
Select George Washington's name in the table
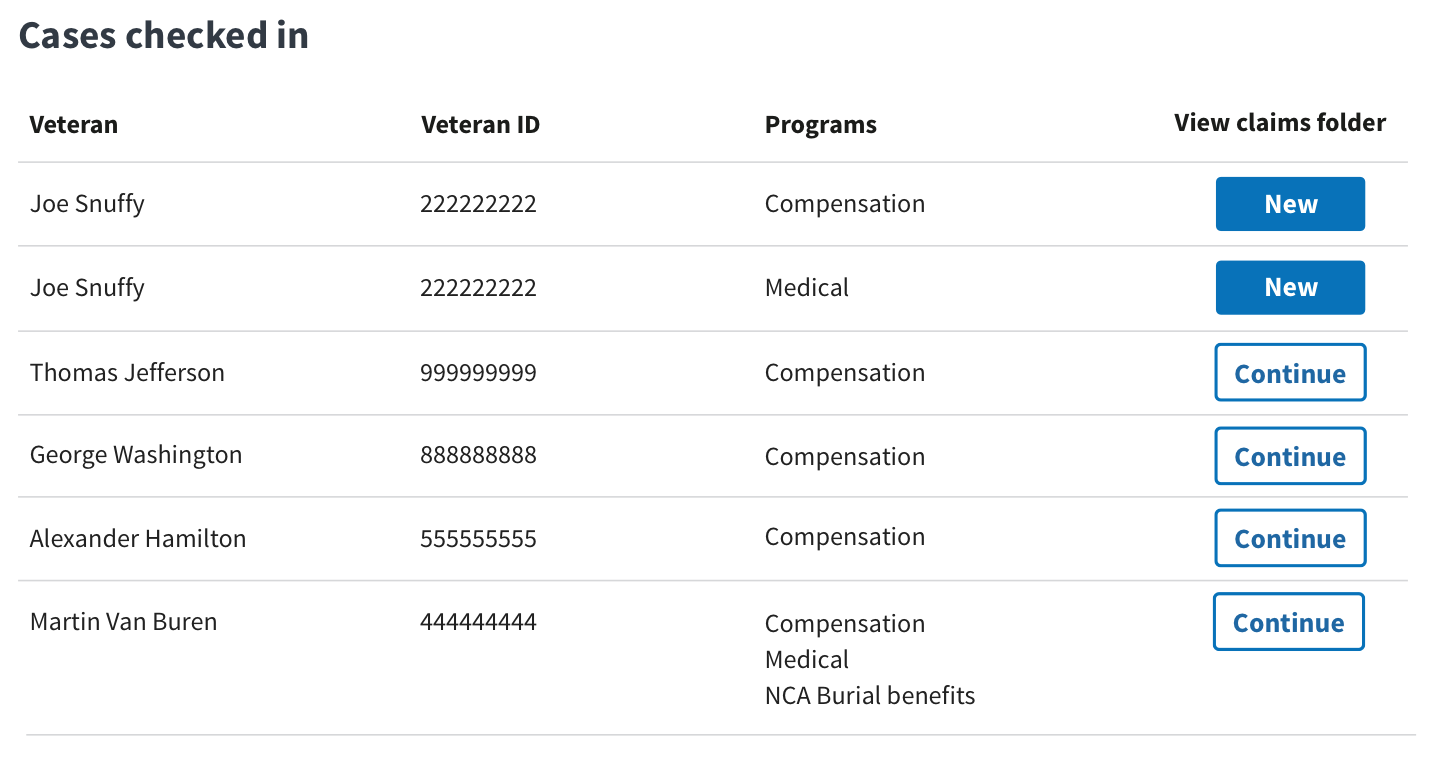tap(136, 455)
